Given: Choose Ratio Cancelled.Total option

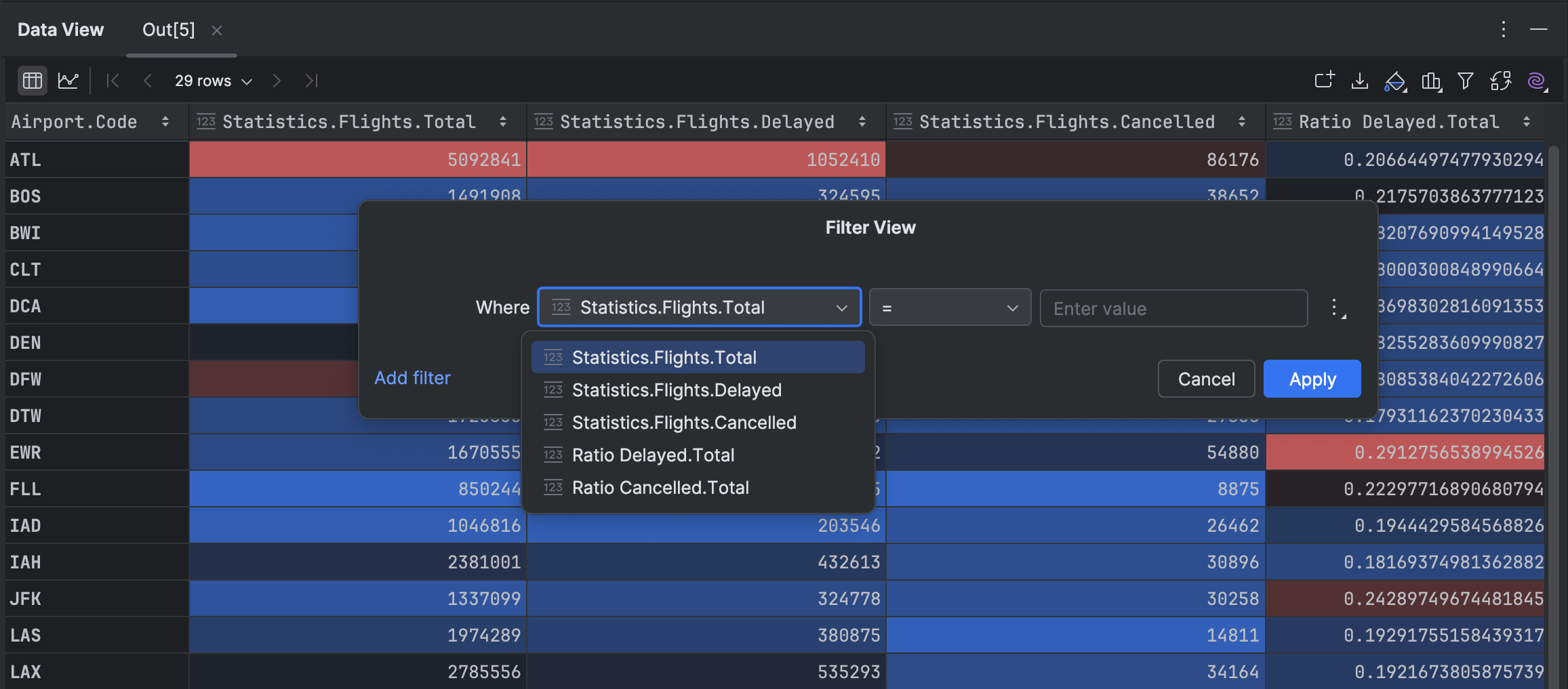Looking at the screenshot, I should click(x=660, y=488).
